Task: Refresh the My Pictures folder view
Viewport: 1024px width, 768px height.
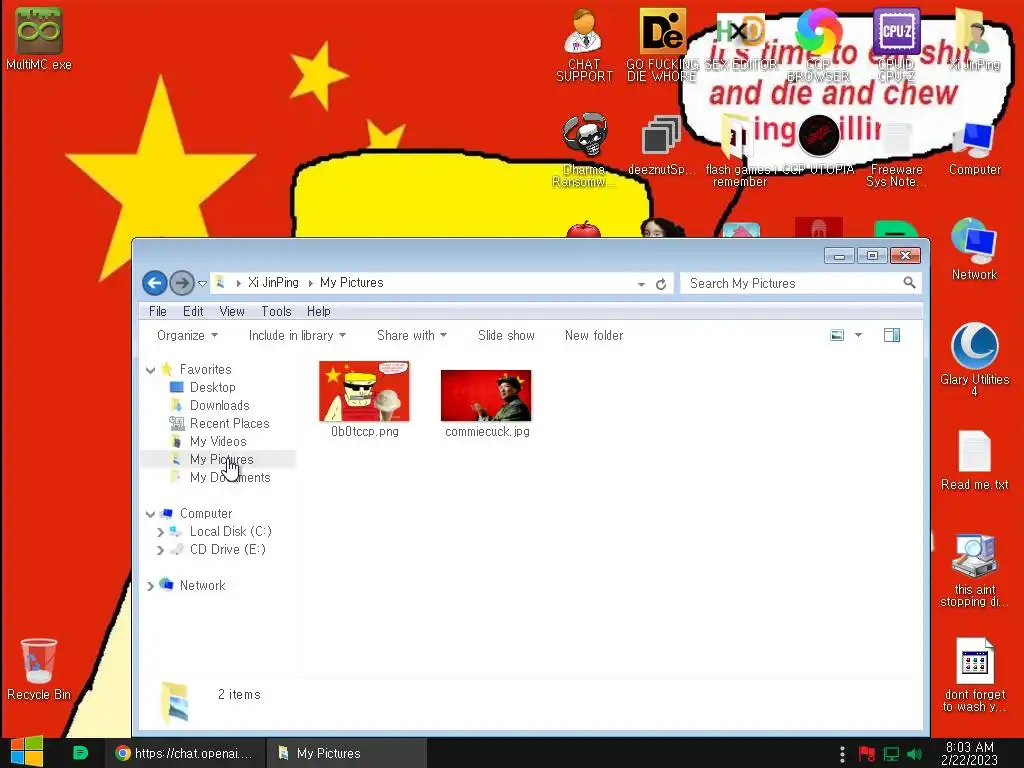Action: pos(661,283)
